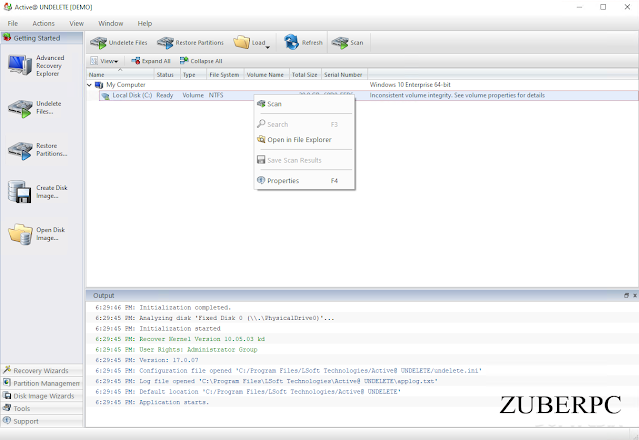Click Collapse All in the tree toolbar
Screen dimensions: 639x440
[201, 61]
